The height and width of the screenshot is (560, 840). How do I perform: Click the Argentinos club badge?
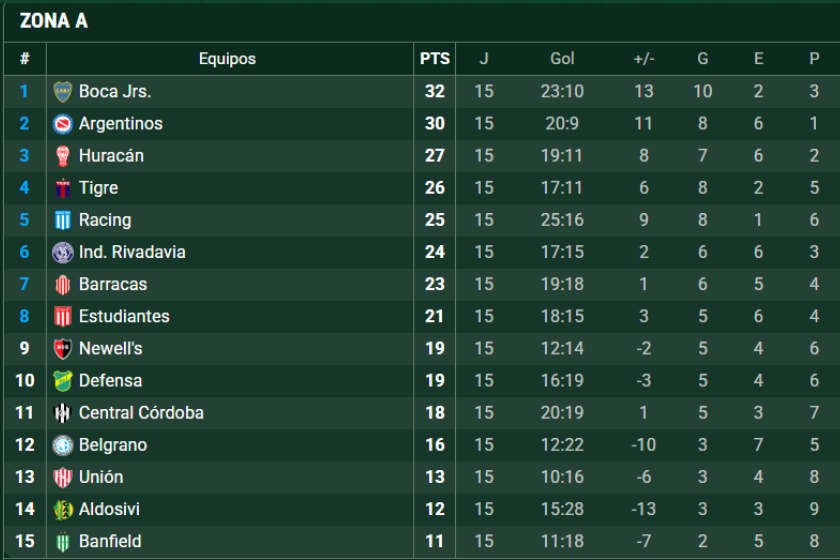pyautogui.click(x=63, y=124)
